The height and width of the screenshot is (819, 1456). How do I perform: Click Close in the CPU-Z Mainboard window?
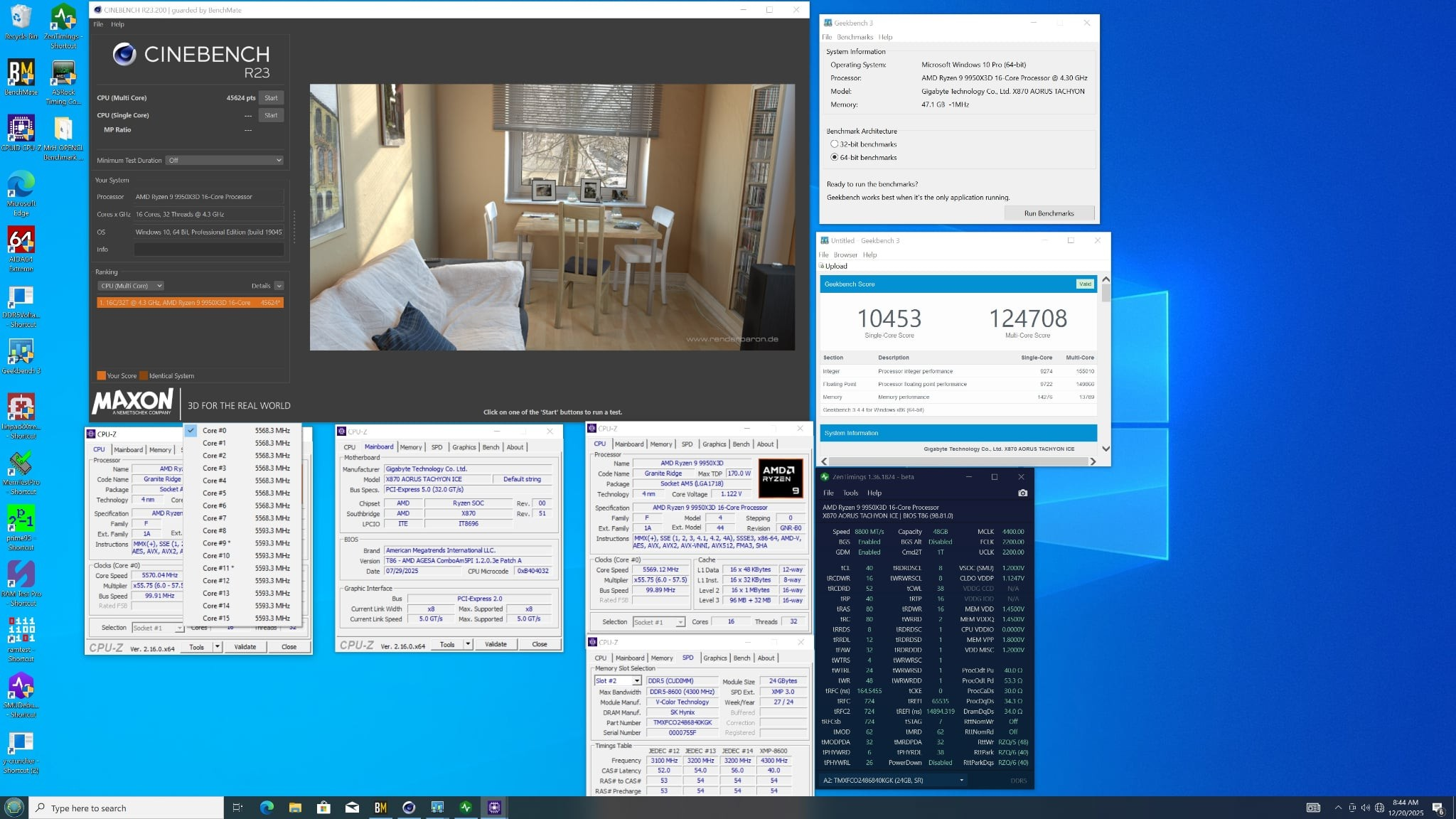pyautogui.click(x=540, y=644)
